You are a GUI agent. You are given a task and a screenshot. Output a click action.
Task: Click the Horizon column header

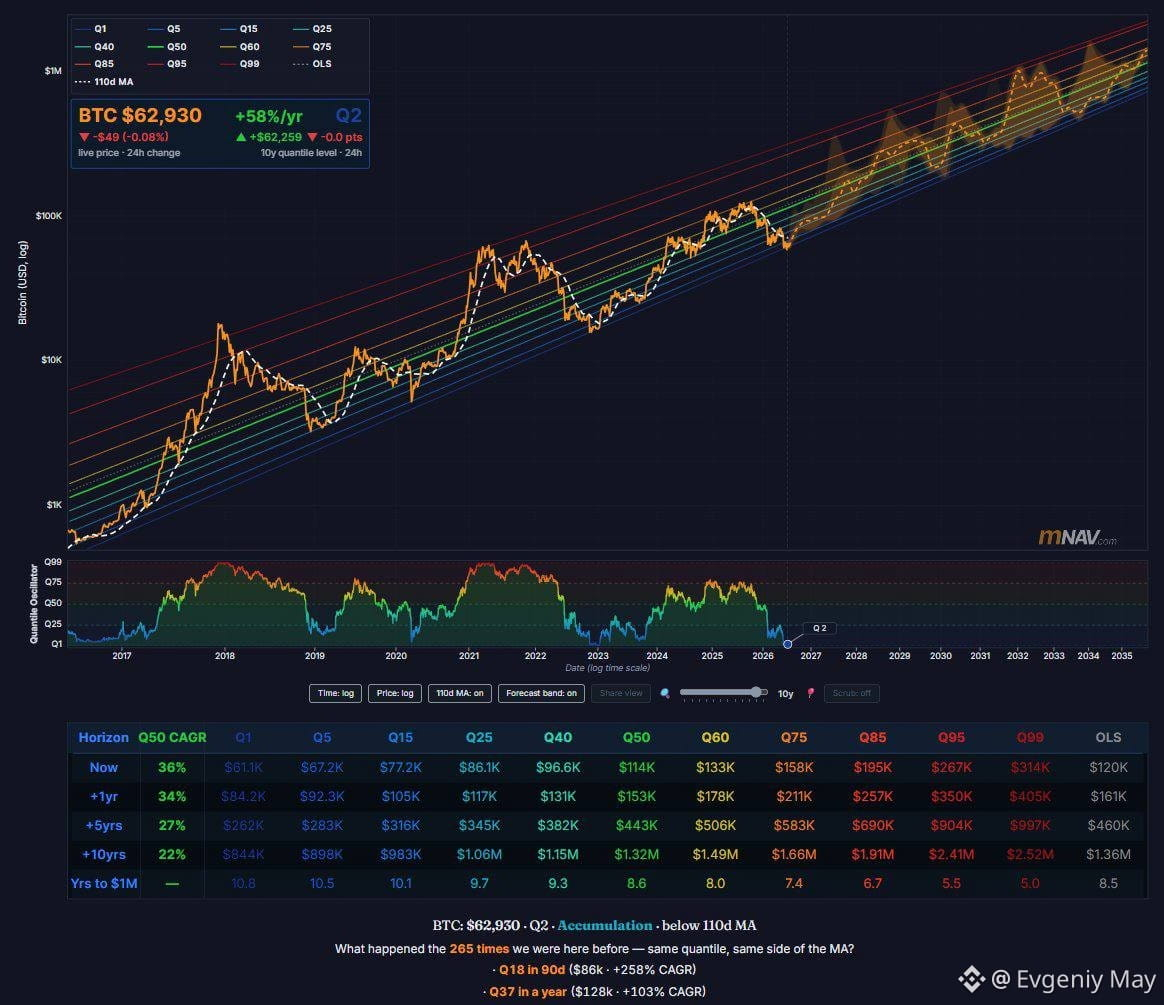103,737
